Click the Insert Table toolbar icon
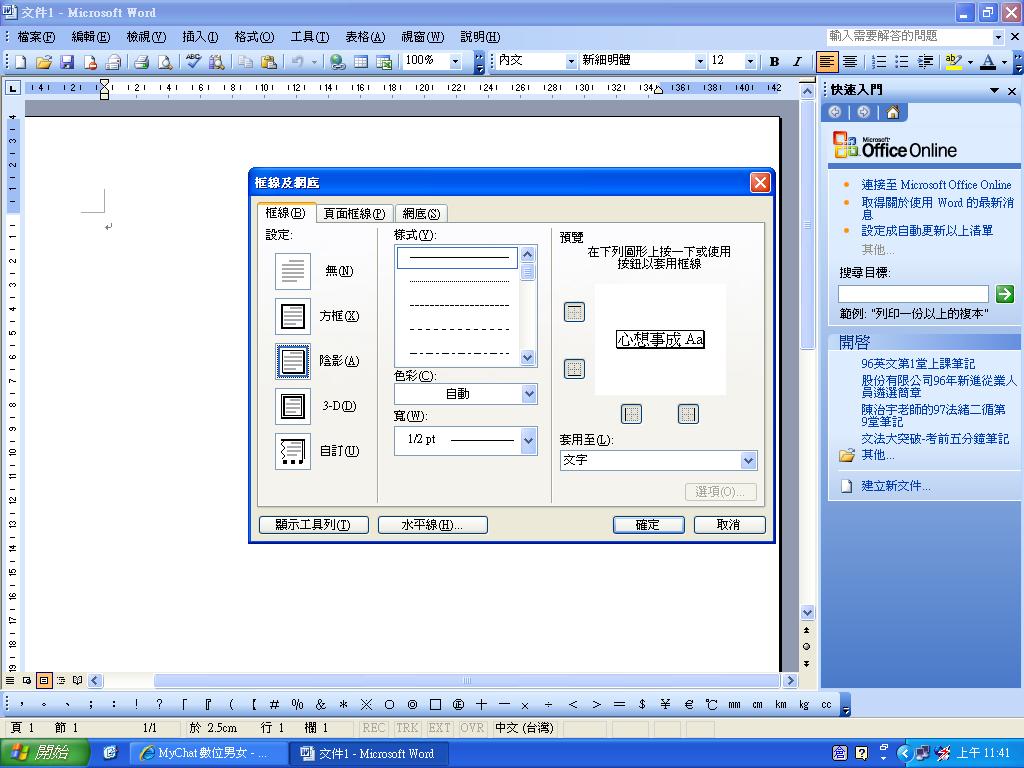Image resolution: width=1024 pixels, height=768 pixels. 360,61
